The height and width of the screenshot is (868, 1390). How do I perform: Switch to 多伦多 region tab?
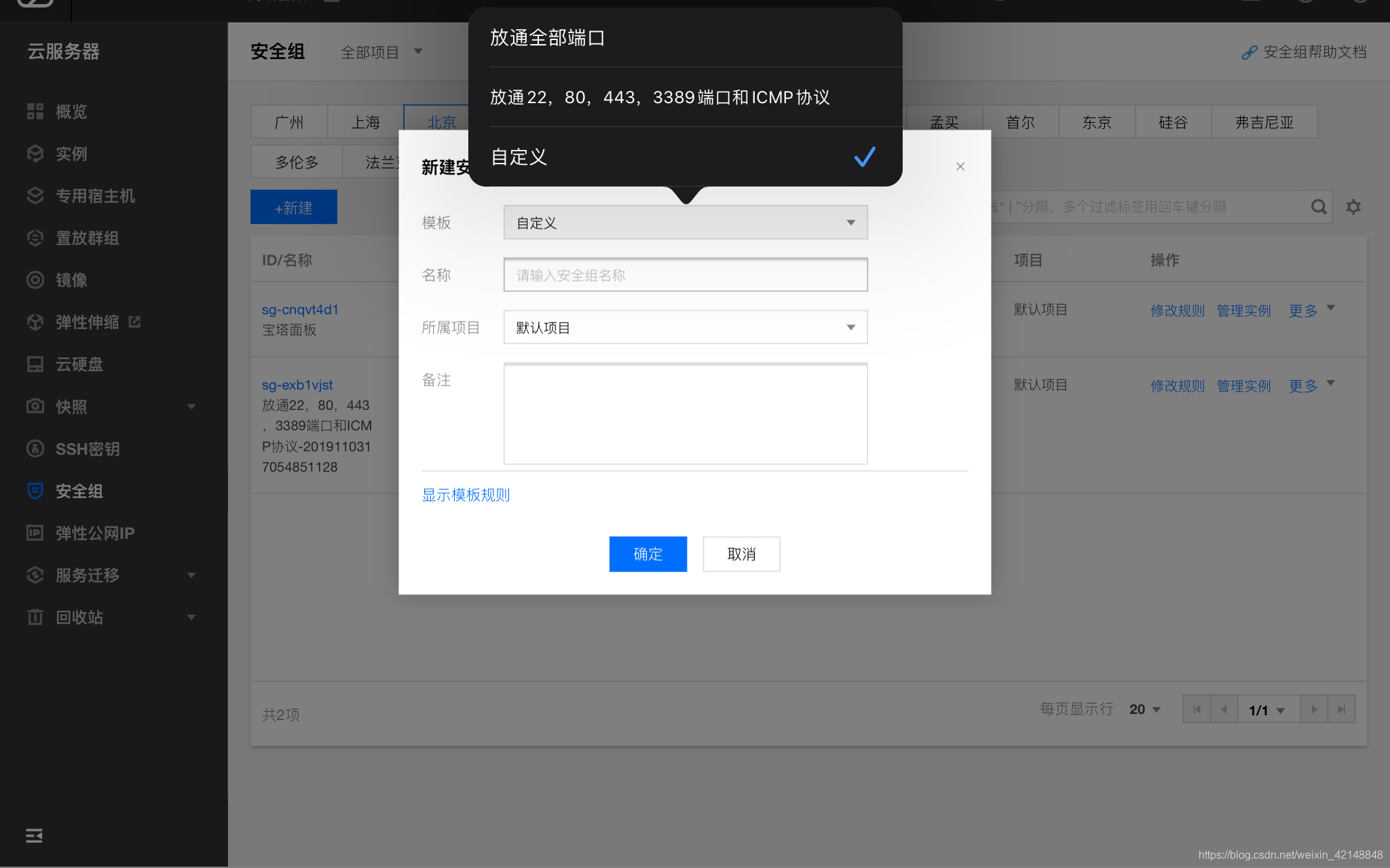[297, 162]
